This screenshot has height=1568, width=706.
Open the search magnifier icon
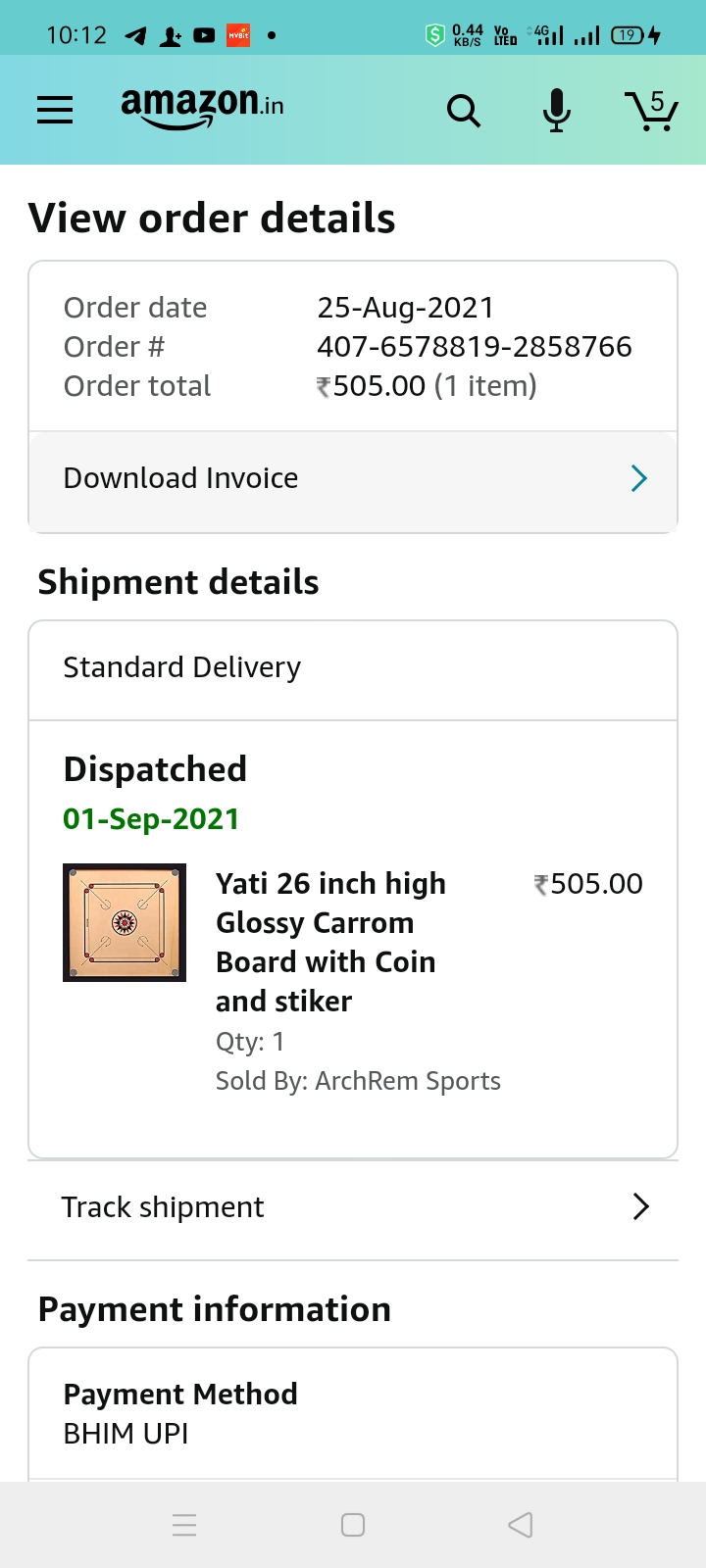pos(463,111)
